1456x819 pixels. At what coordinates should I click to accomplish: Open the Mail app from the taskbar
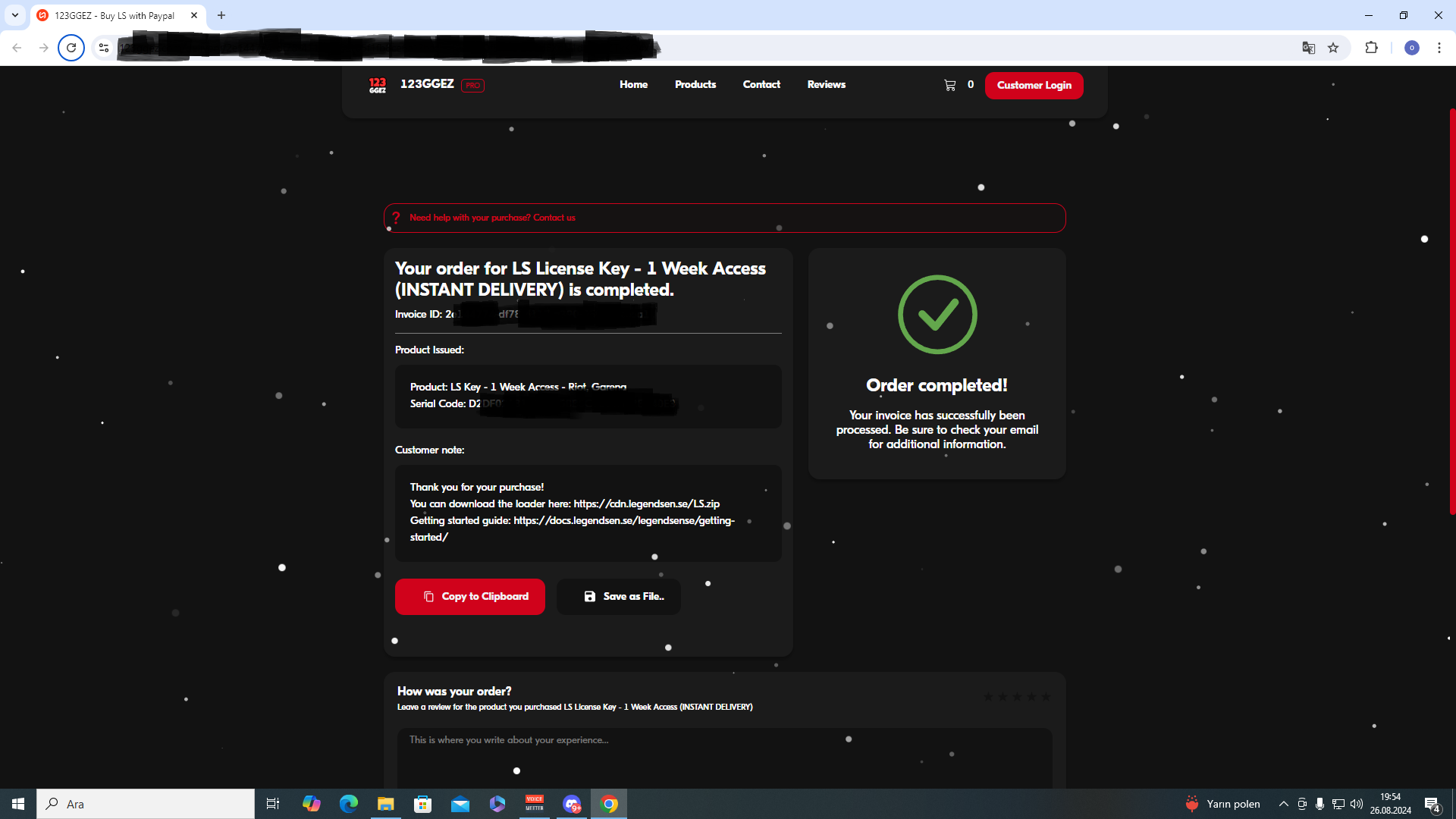[x=460, y=804]
